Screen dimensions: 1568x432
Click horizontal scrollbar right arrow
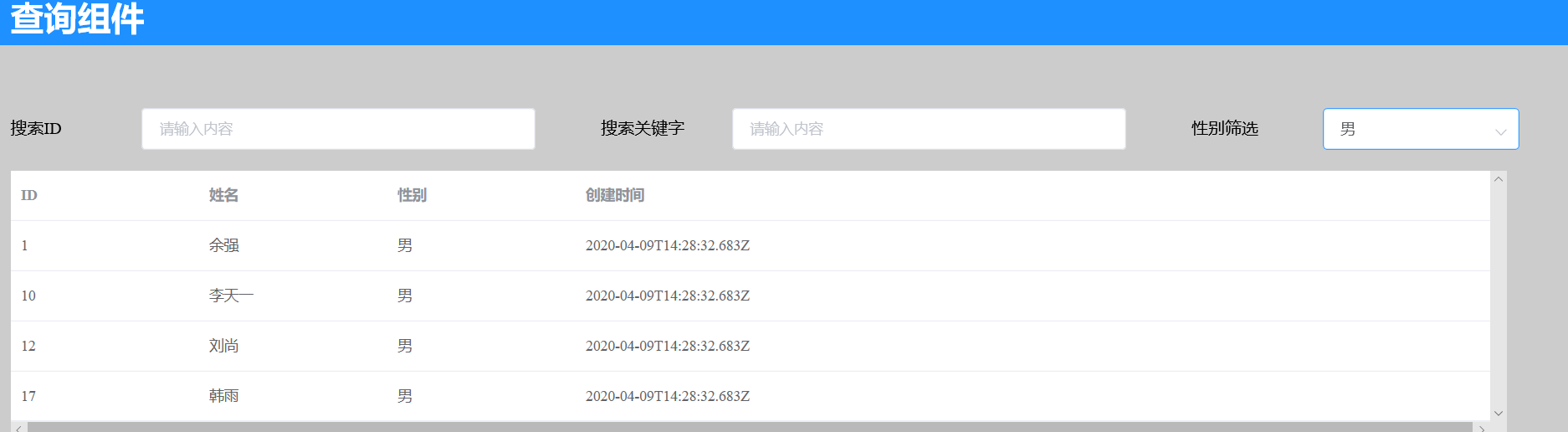1482,428
